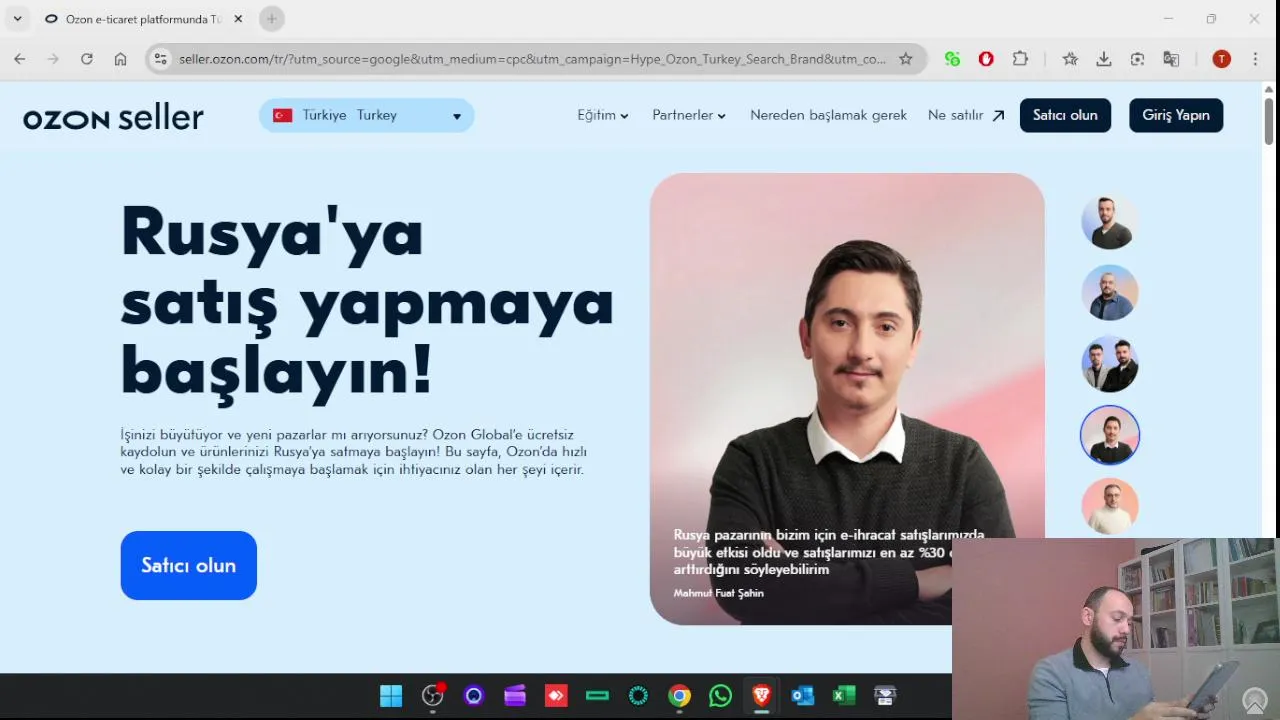Viewport: 1280px width, 720px height.
Task: Open the green rectangle app on taskbar
Action: [597, 696]
